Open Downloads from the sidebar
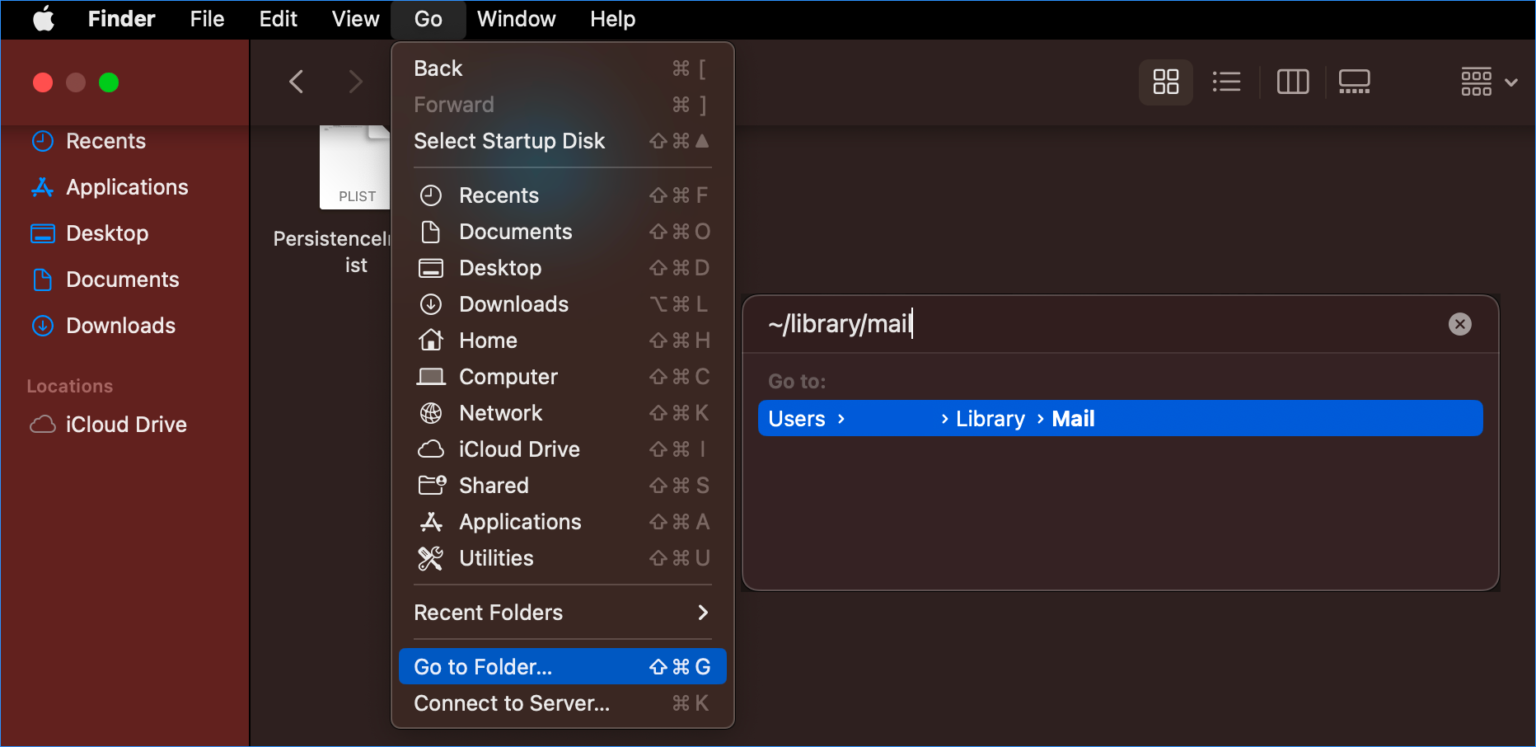The width and height of the screenshot is (1536, 747). tap(119, 325)
